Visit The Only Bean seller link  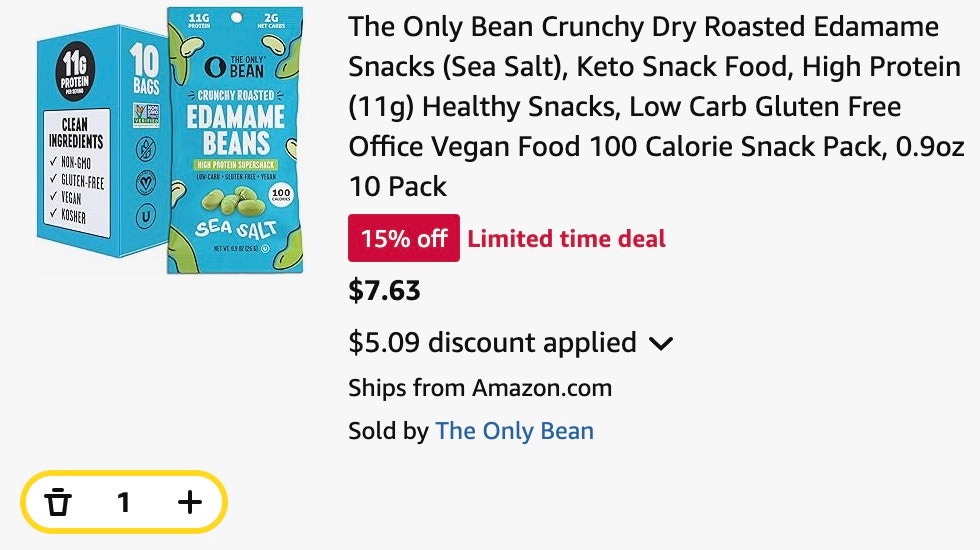tap(514, 431)
